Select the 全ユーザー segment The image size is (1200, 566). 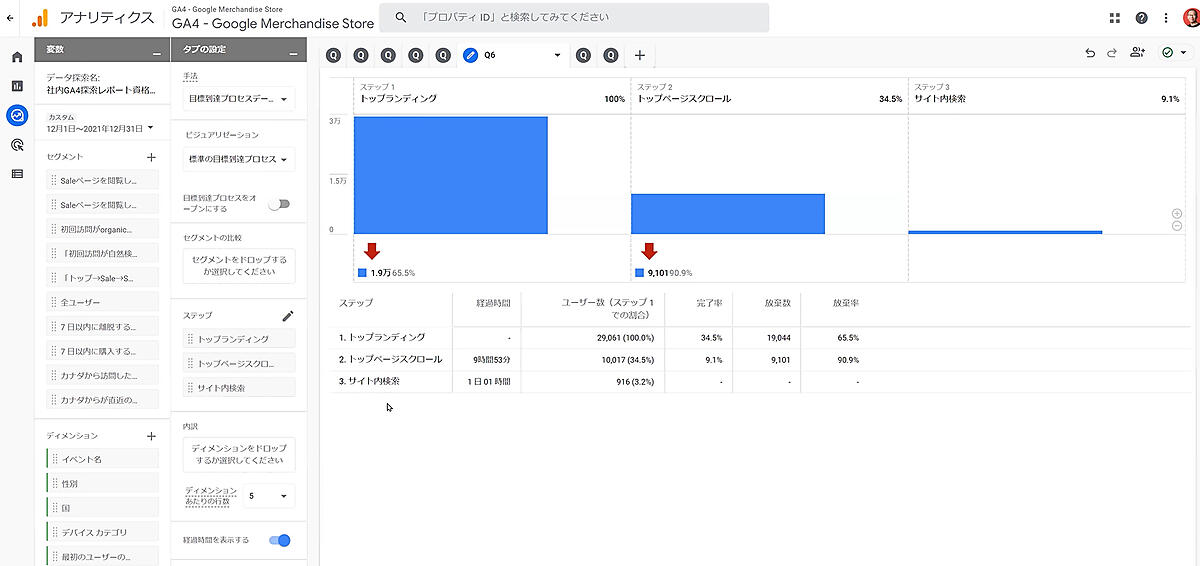tap(102, 302)
